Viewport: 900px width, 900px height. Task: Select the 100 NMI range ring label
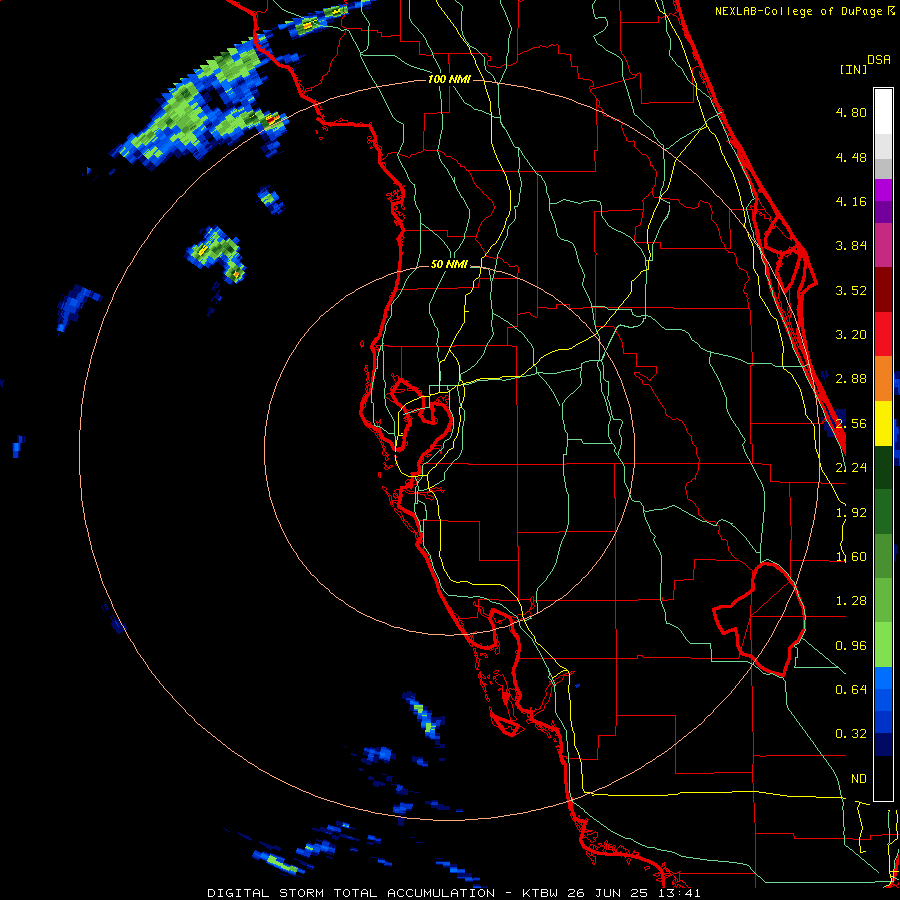(x=449, y=79)
